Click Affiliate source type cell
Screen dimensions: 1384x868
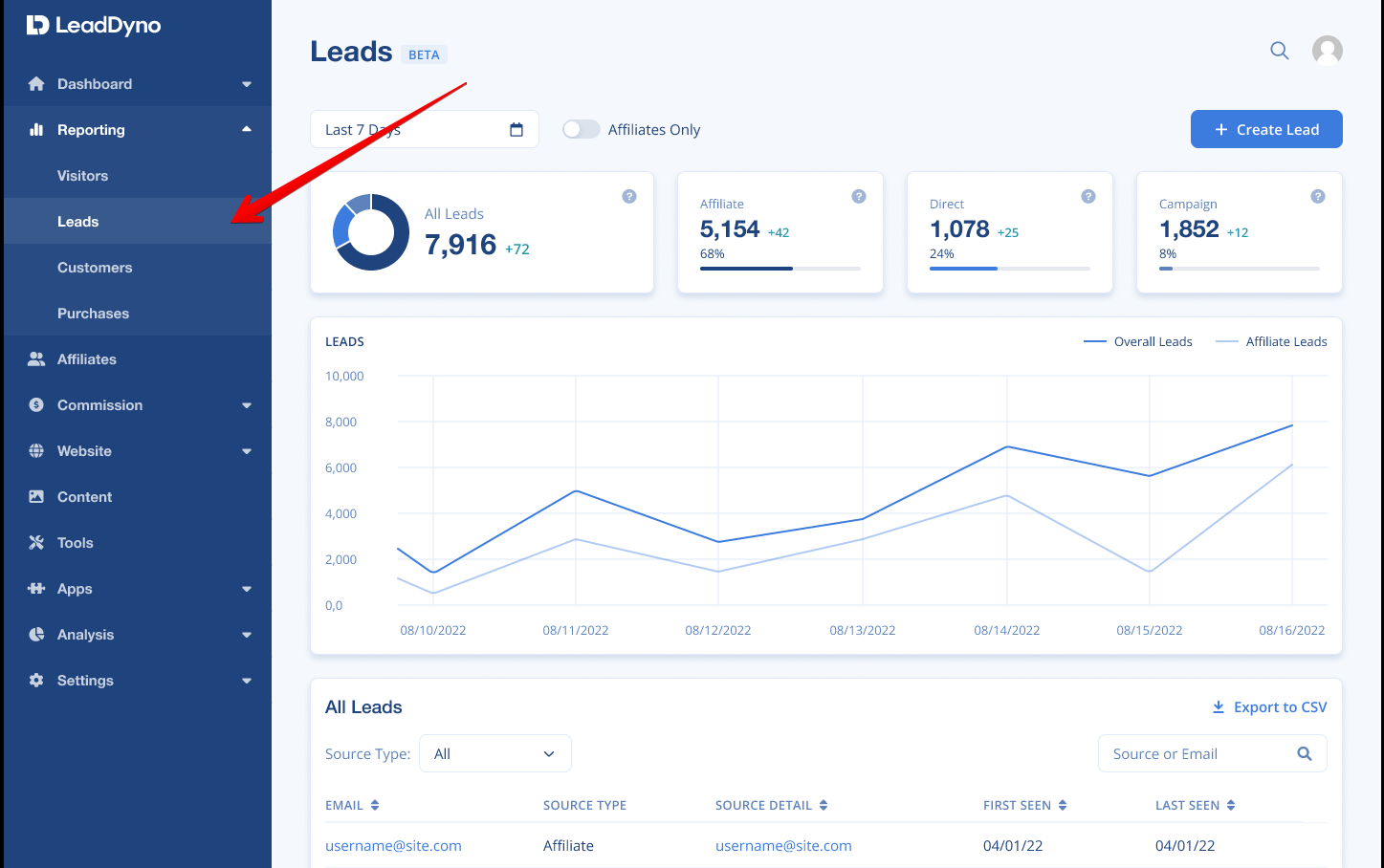coord(568,846)
